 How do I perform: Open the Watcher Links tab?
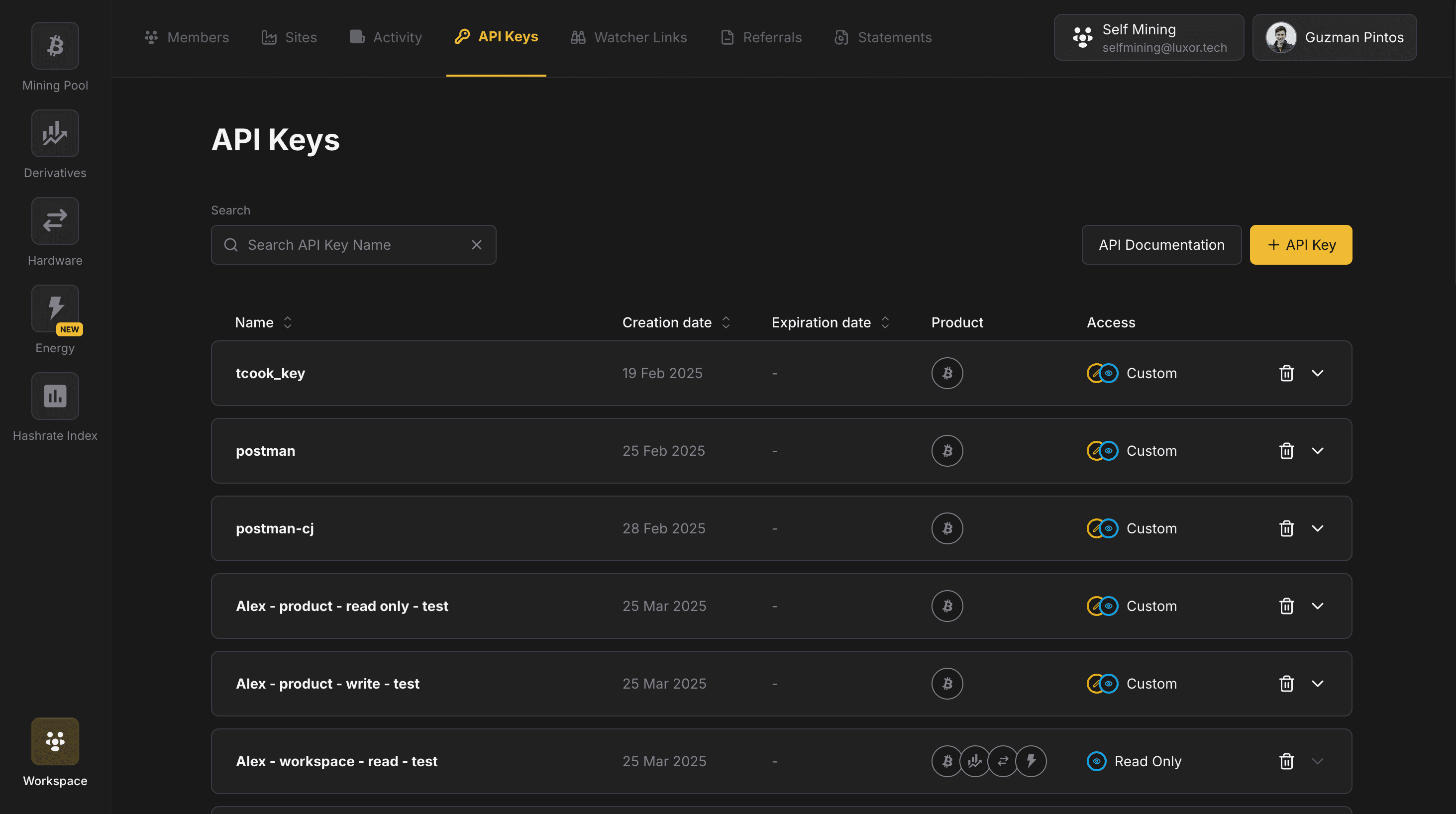coord(628,37)
